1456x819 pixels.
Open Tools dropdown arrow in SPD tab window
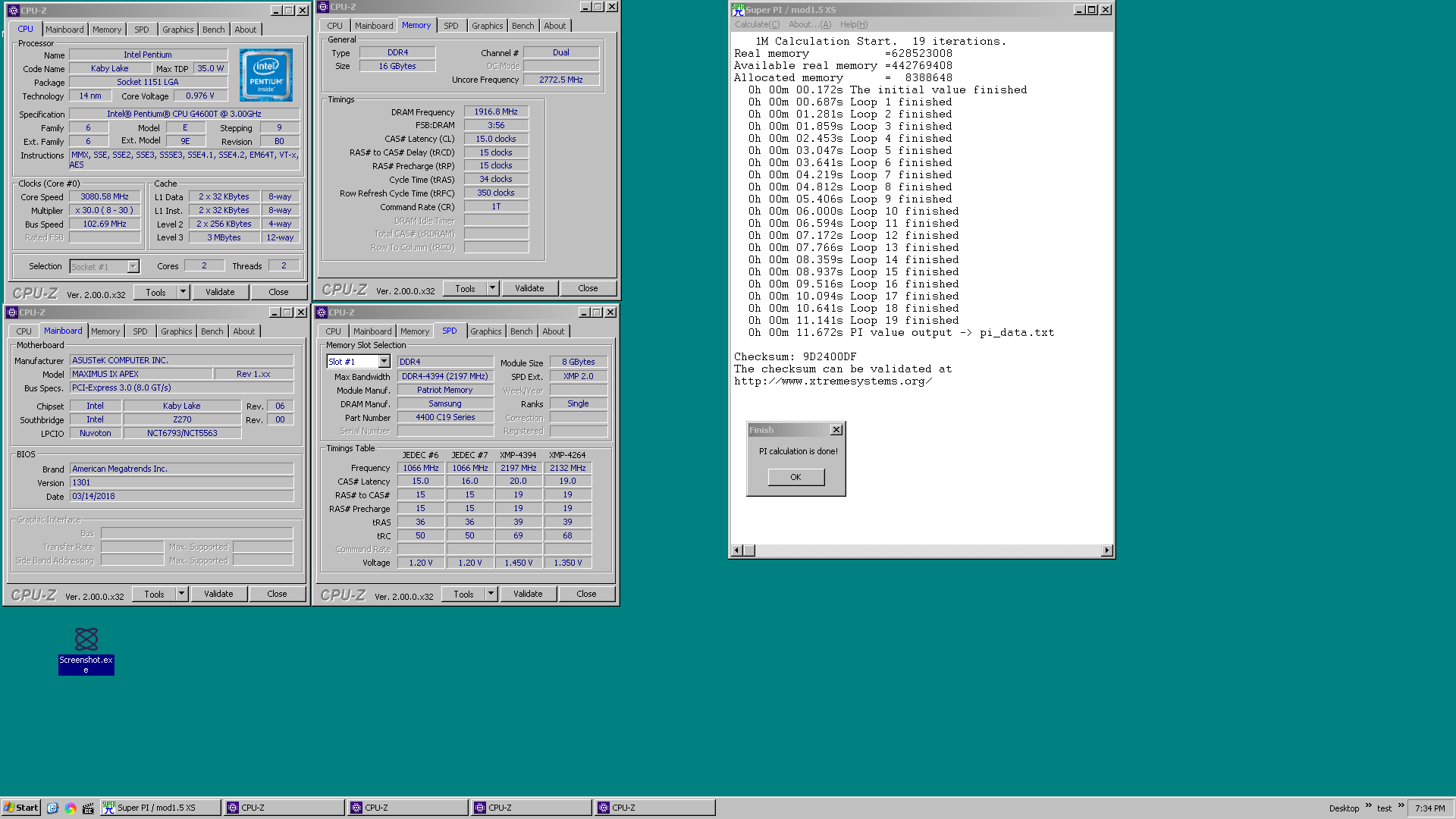tap(491, 594)
